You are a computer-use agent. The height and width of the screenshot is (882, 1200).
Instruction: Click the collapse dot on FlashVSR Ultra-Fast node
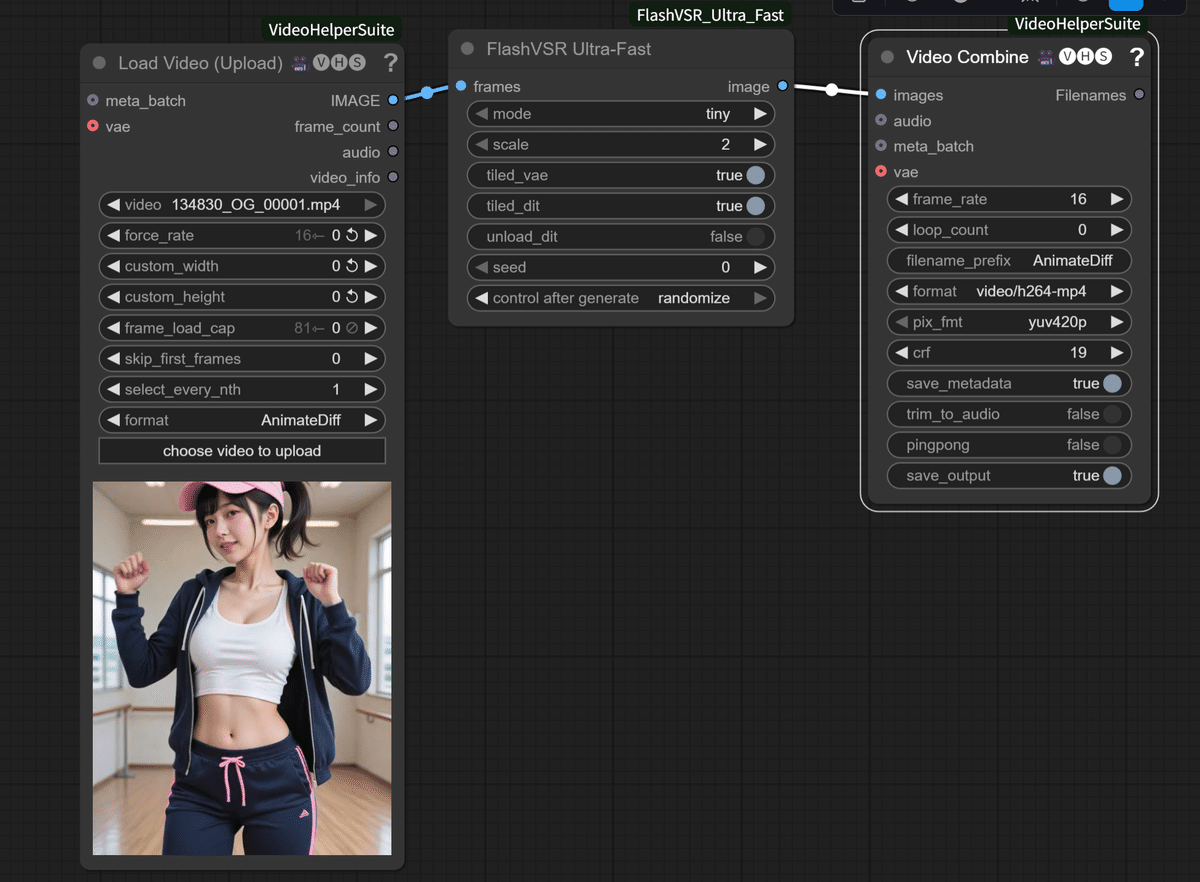[466, 48]
